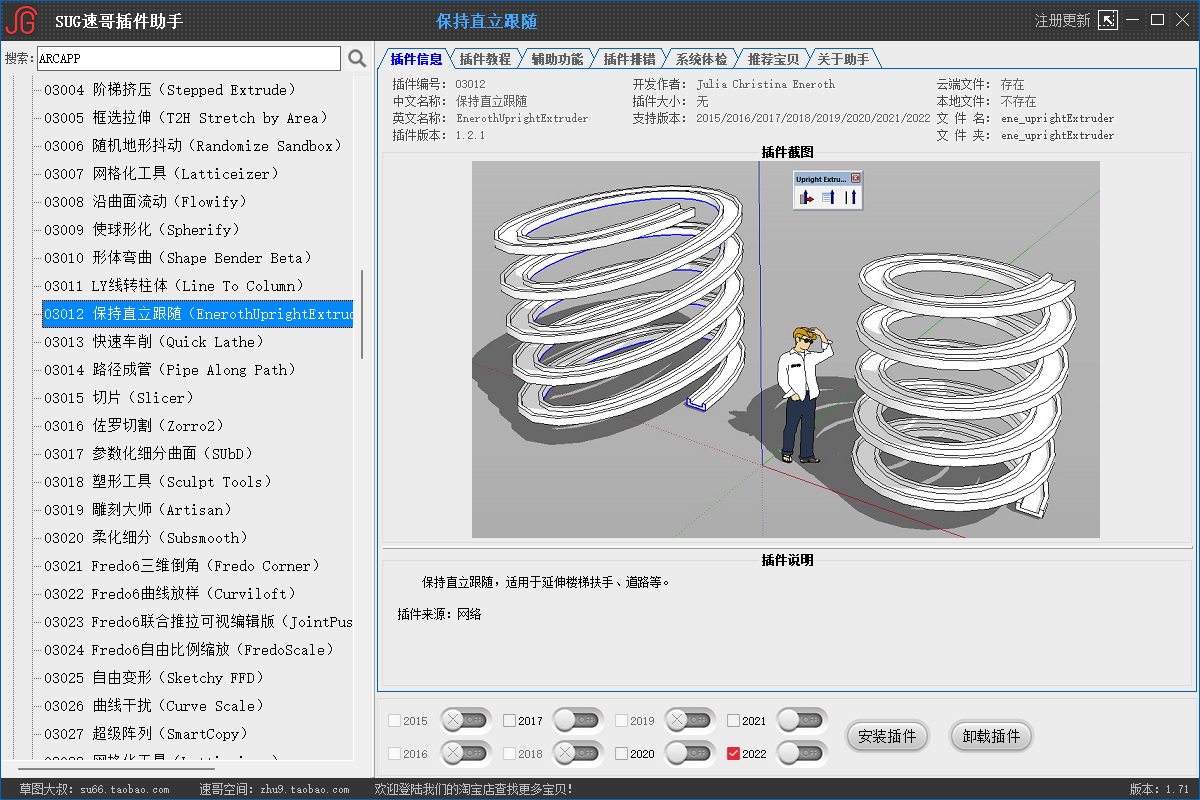Select 03024 Fredo6自由比例缩放 (FredoScale)

pyautogui.click(x=189, y=650)
